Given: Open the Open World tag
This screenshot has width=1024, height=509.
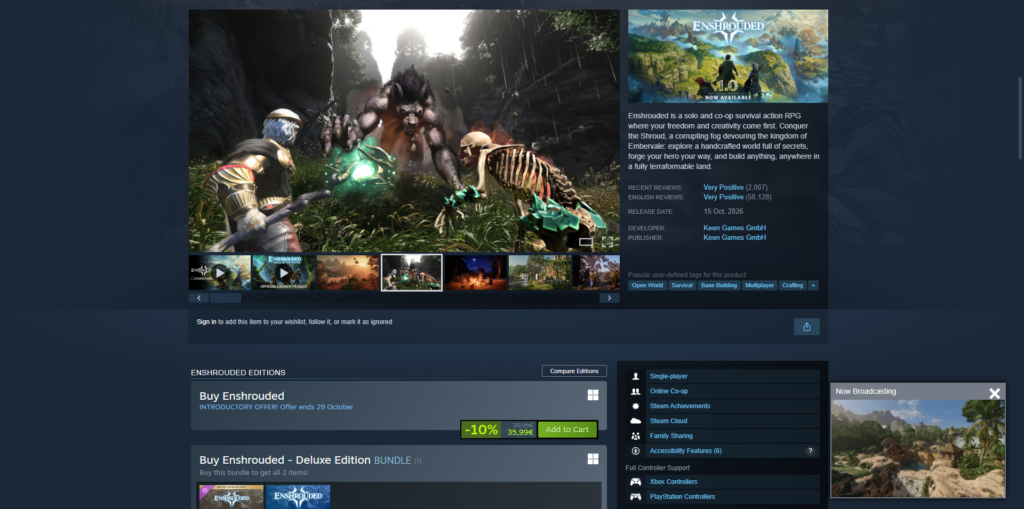Looking at the screenshot, I should pos(647,286).
